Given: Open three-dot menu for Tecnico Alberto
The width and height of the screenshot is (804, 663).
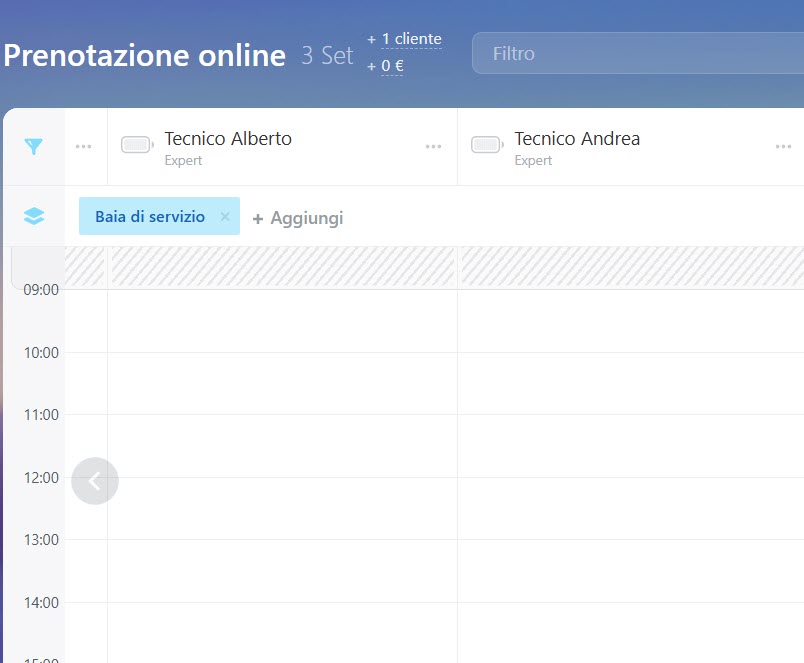Looking at the screenshot, I should (433, 147).
